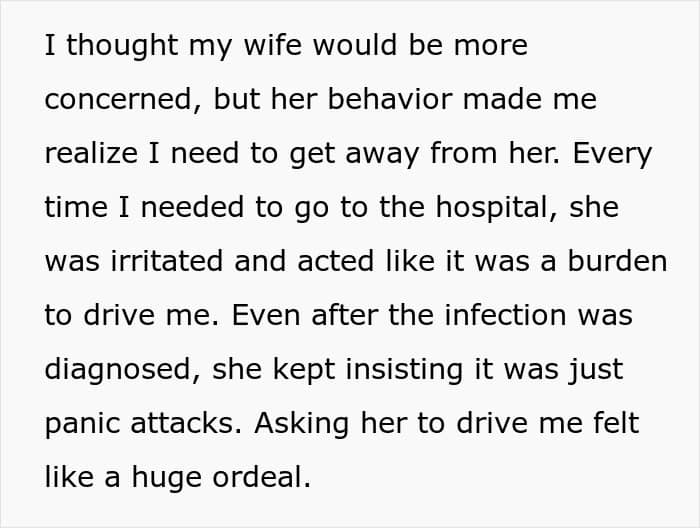The height and width of the screenshot is (528, 700).
Task: Select the word "burden"
Action: [x=617, y=261]
